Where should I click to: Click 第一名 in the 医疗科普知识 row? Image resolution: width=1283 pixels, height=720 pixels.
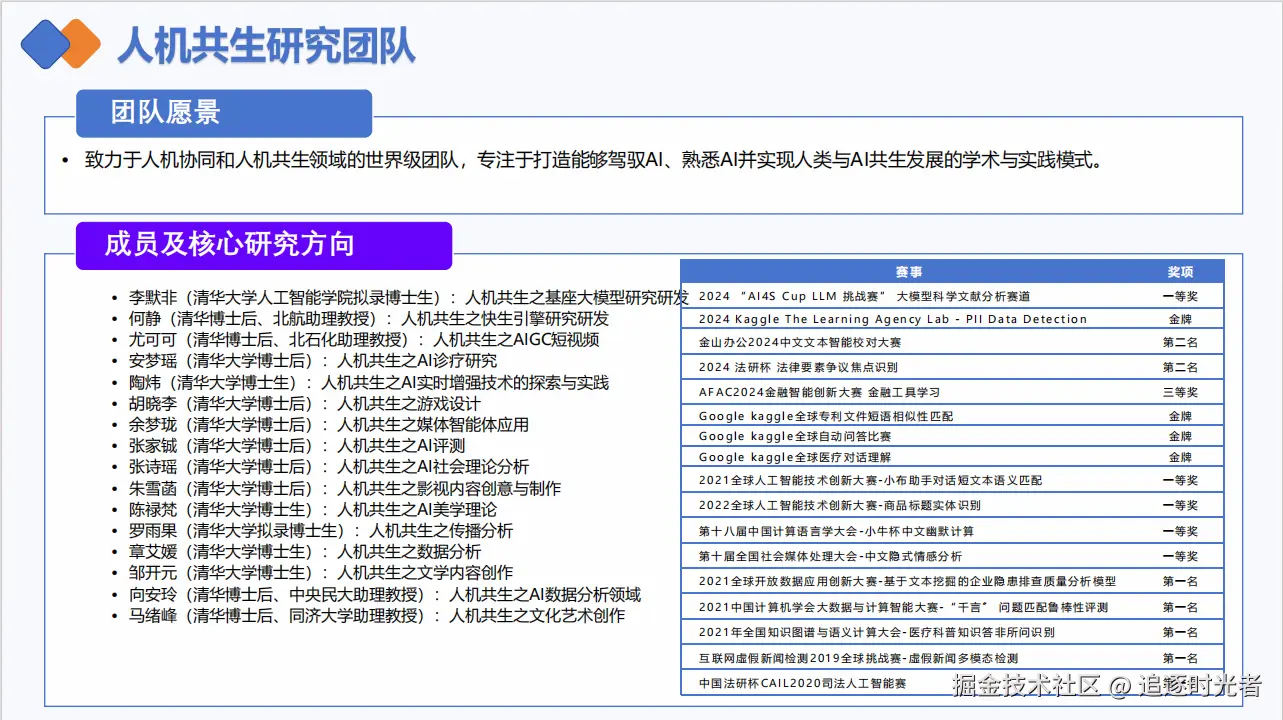[1180, 632]
